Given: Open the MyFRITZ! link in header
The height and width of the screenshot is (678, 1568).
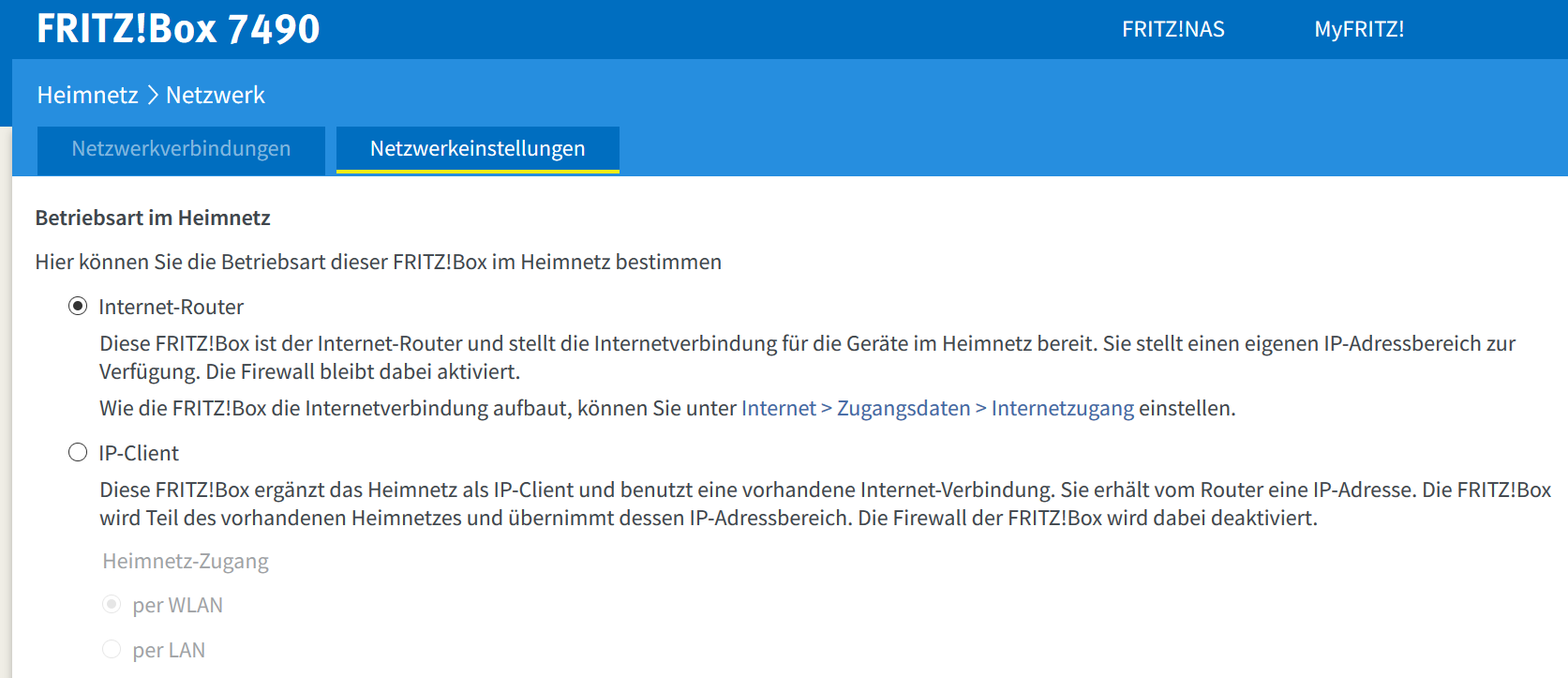Looking at the screenshot, I should [1359, 29].
